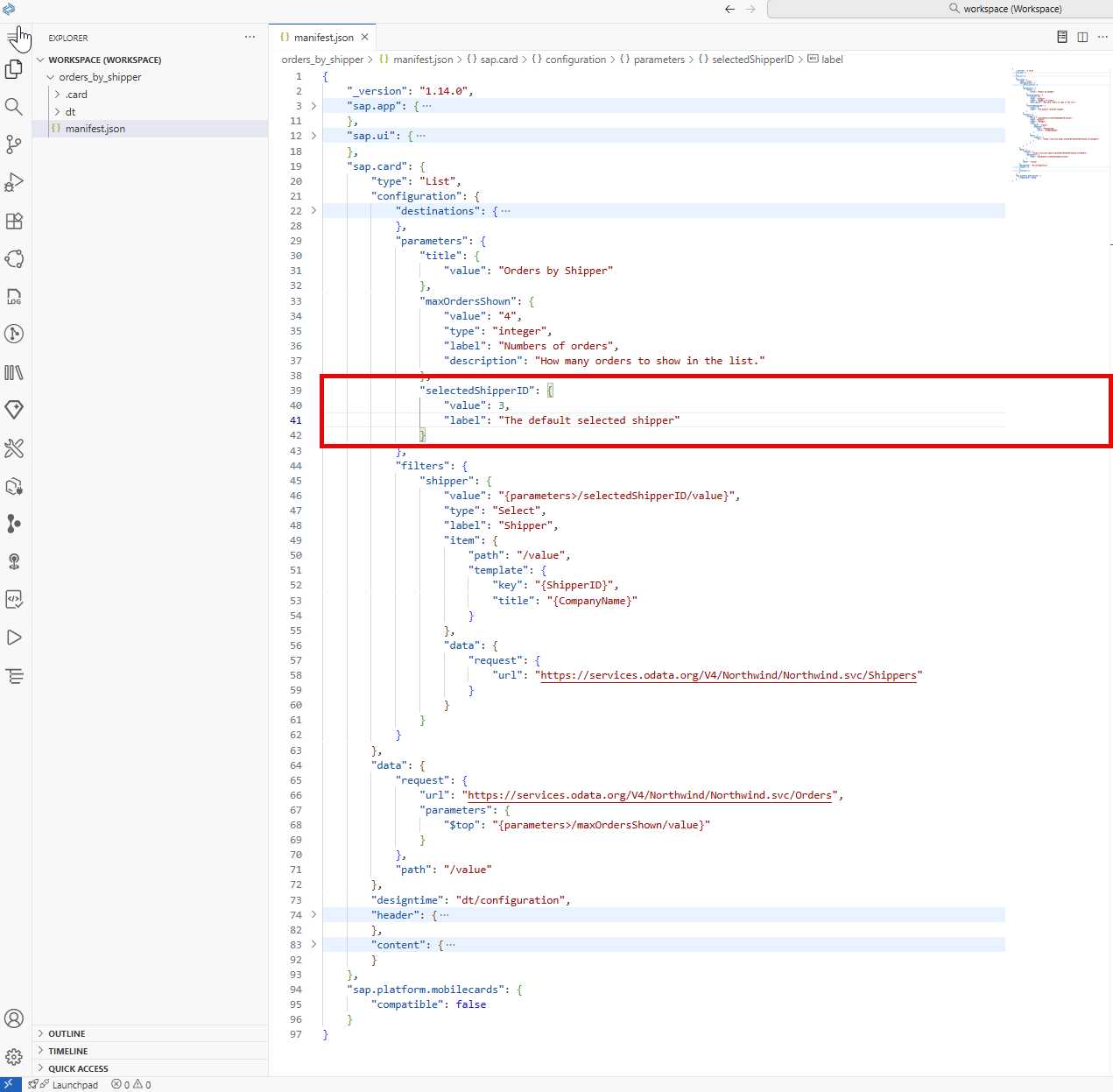Select the manifest.json editor tab
This screenshot has width=1113, height=1092.
(x=323, y=37)
